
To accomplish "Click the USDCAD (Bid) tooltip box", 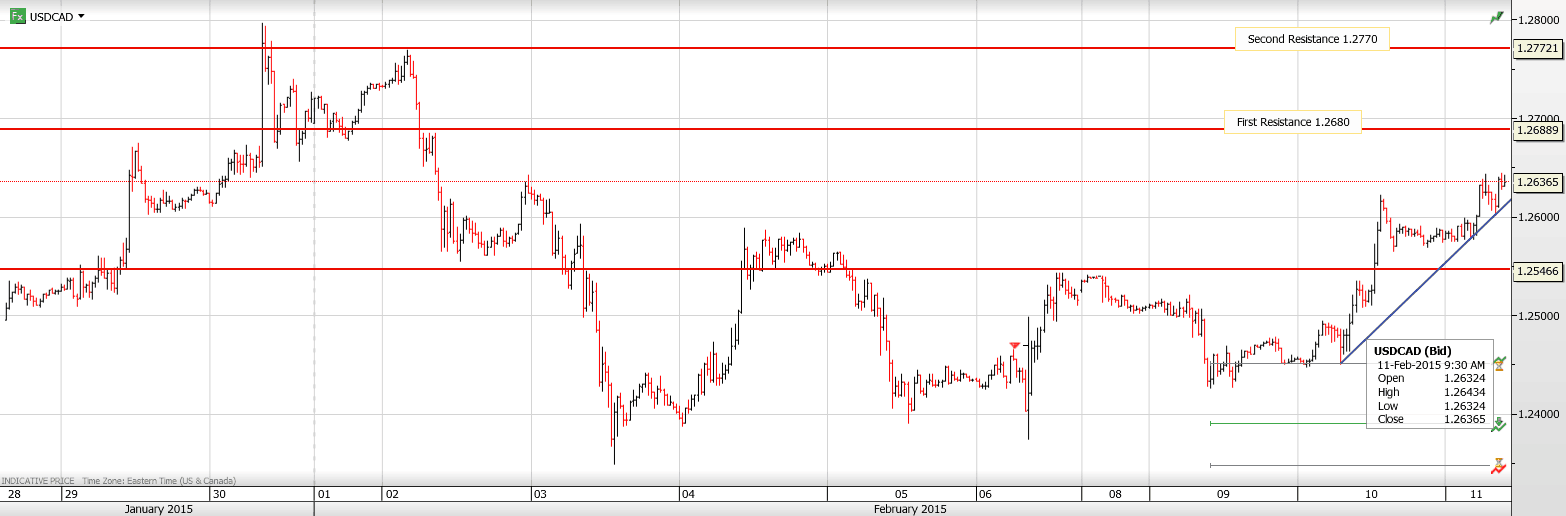I will 1428,385.
